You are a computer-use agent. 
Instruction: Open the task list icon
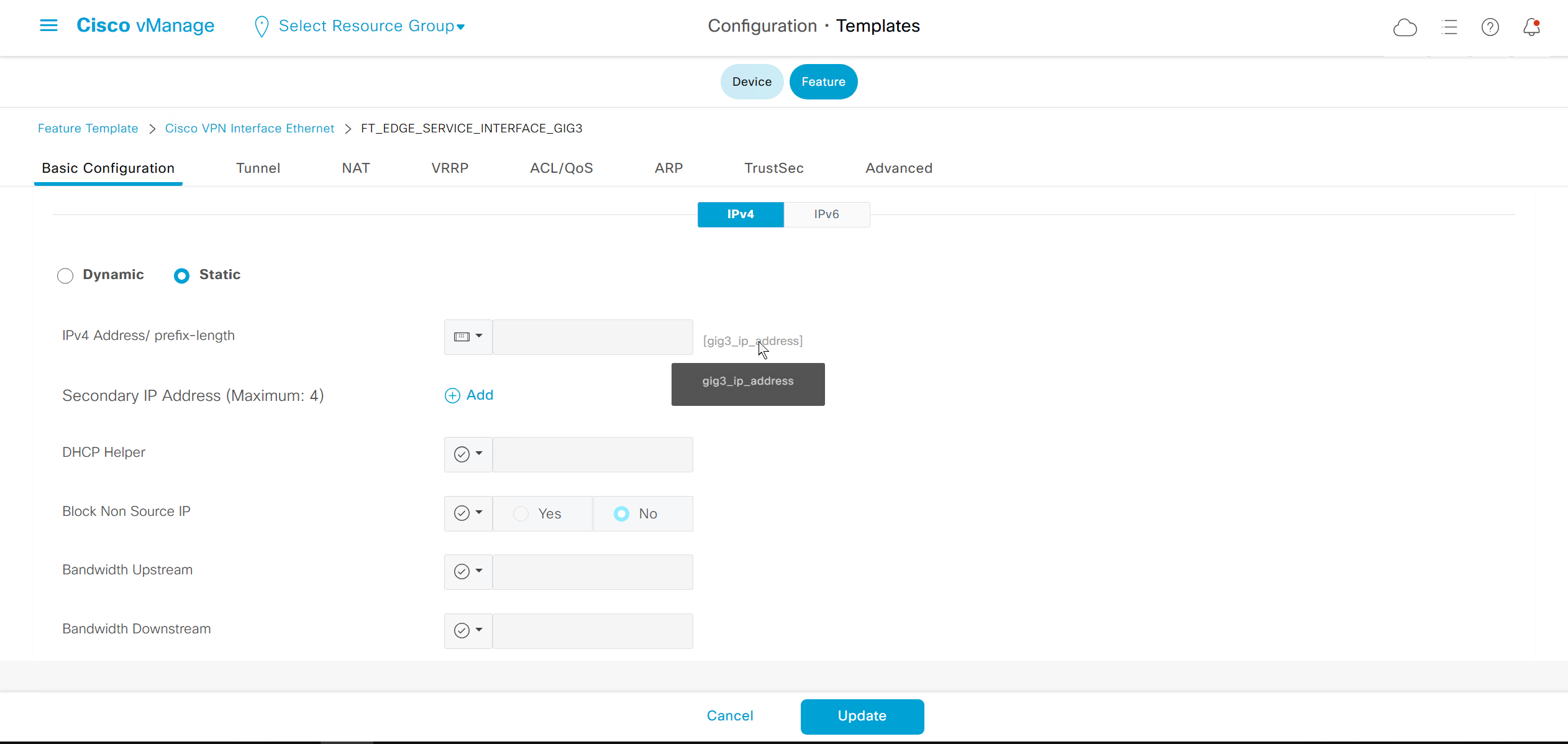click(1449, 27)
